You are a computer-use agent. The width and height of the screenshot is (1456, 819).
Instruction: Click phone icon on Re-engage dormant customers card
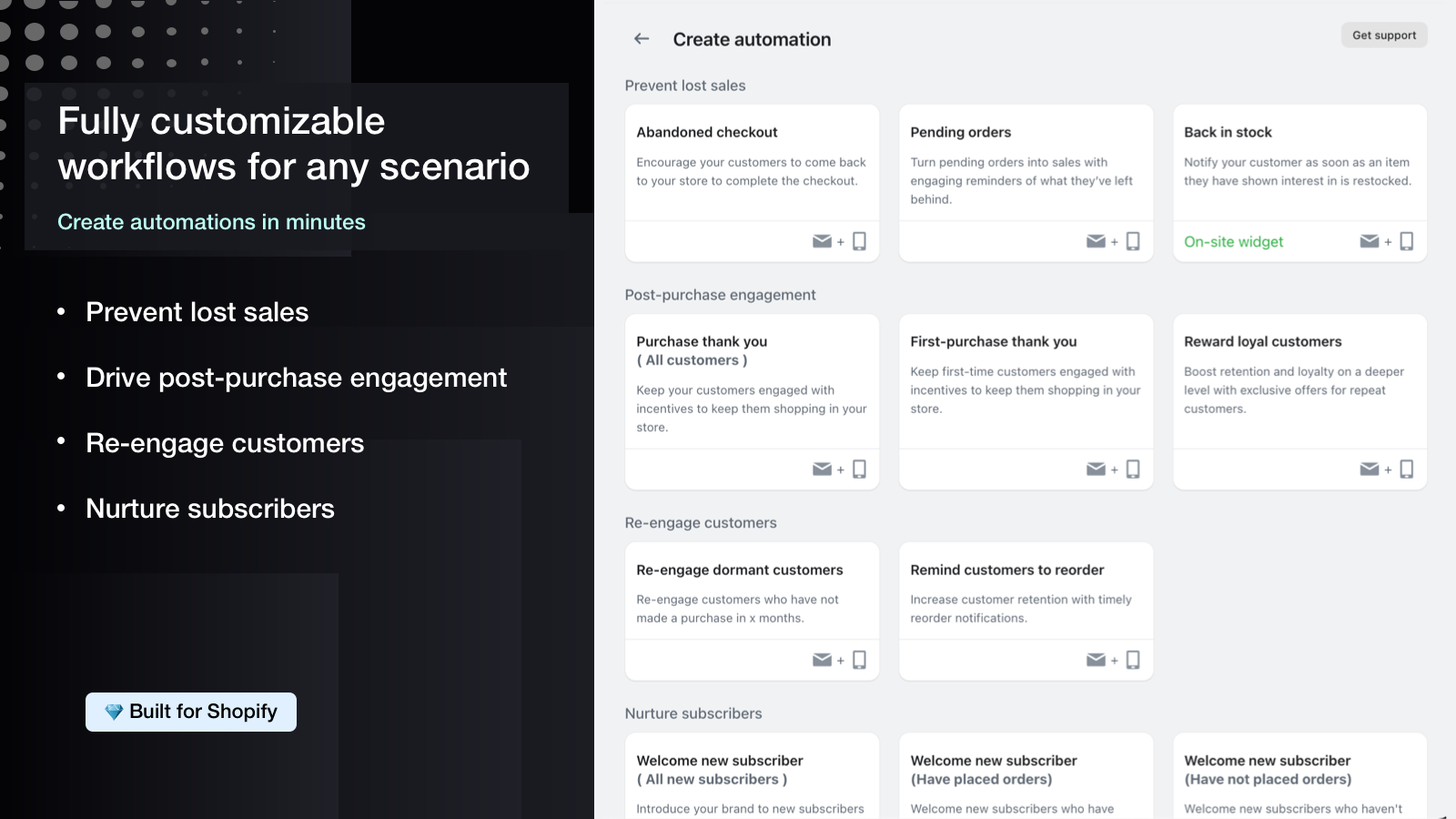(859, 660)
